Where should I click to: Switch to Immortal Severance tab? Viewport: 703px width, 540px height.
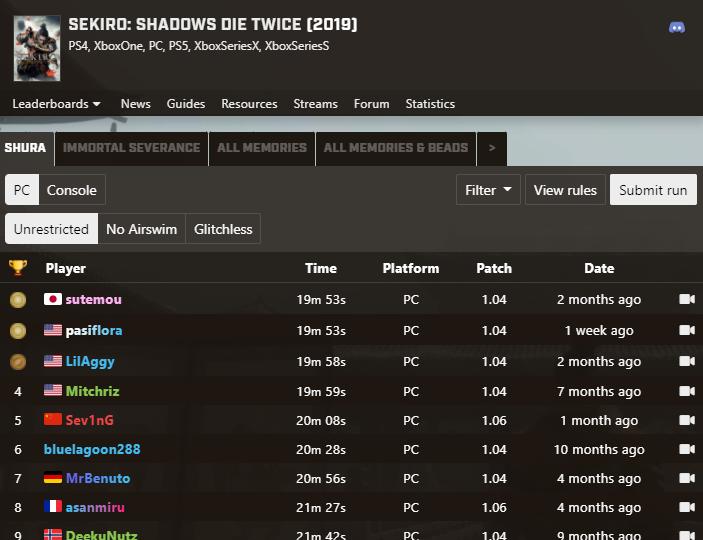(131, 148)
